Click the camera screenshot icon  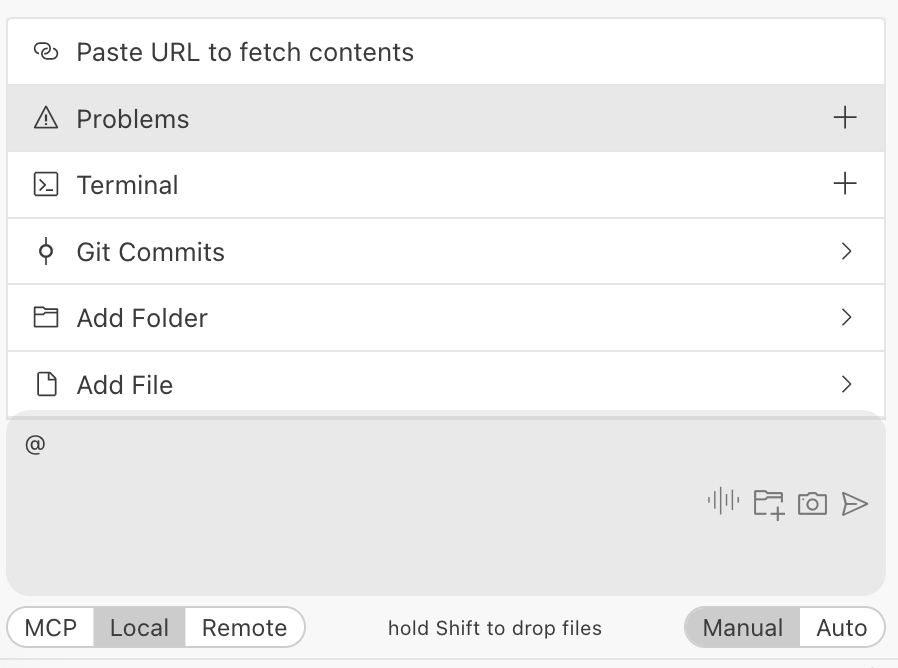pos(812,503)
